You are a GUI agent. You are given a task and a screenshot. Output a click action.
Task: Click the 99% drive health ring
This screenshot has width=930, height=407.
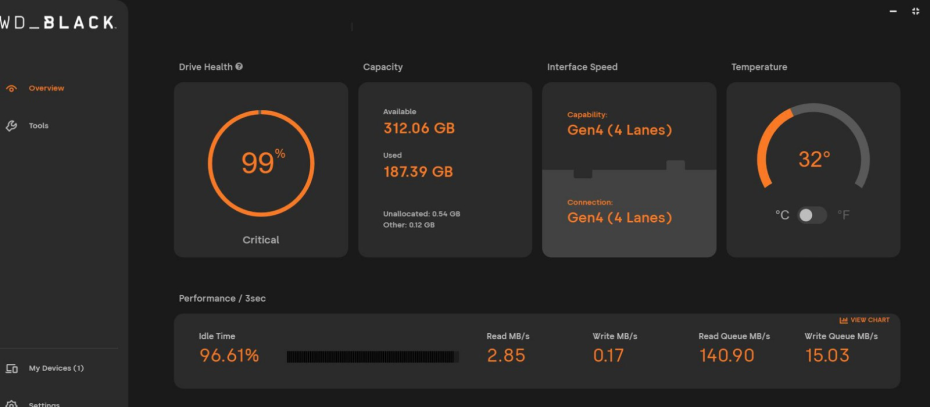pyautogui.click(x=261, y=163)
